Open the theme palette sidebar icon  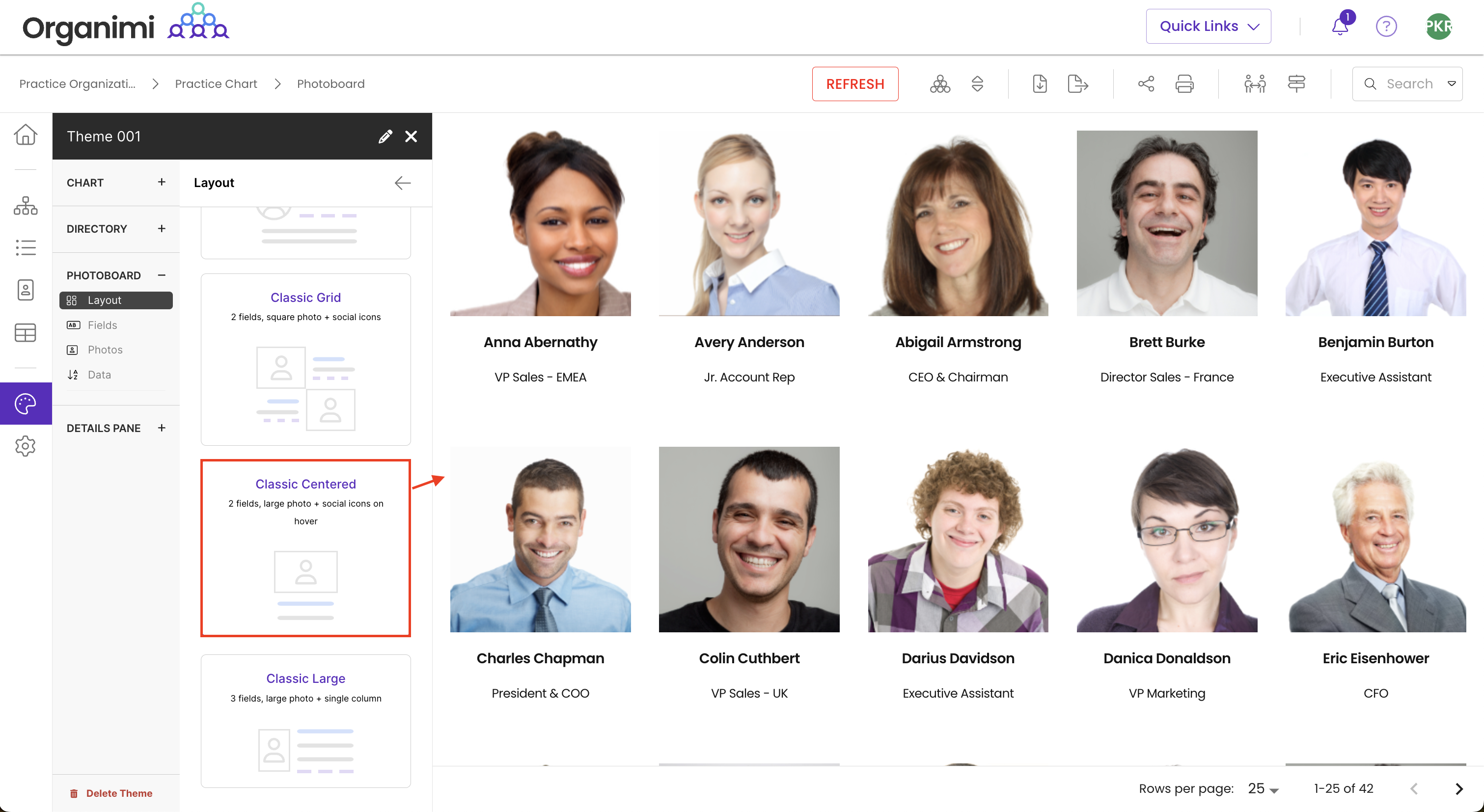26,404
